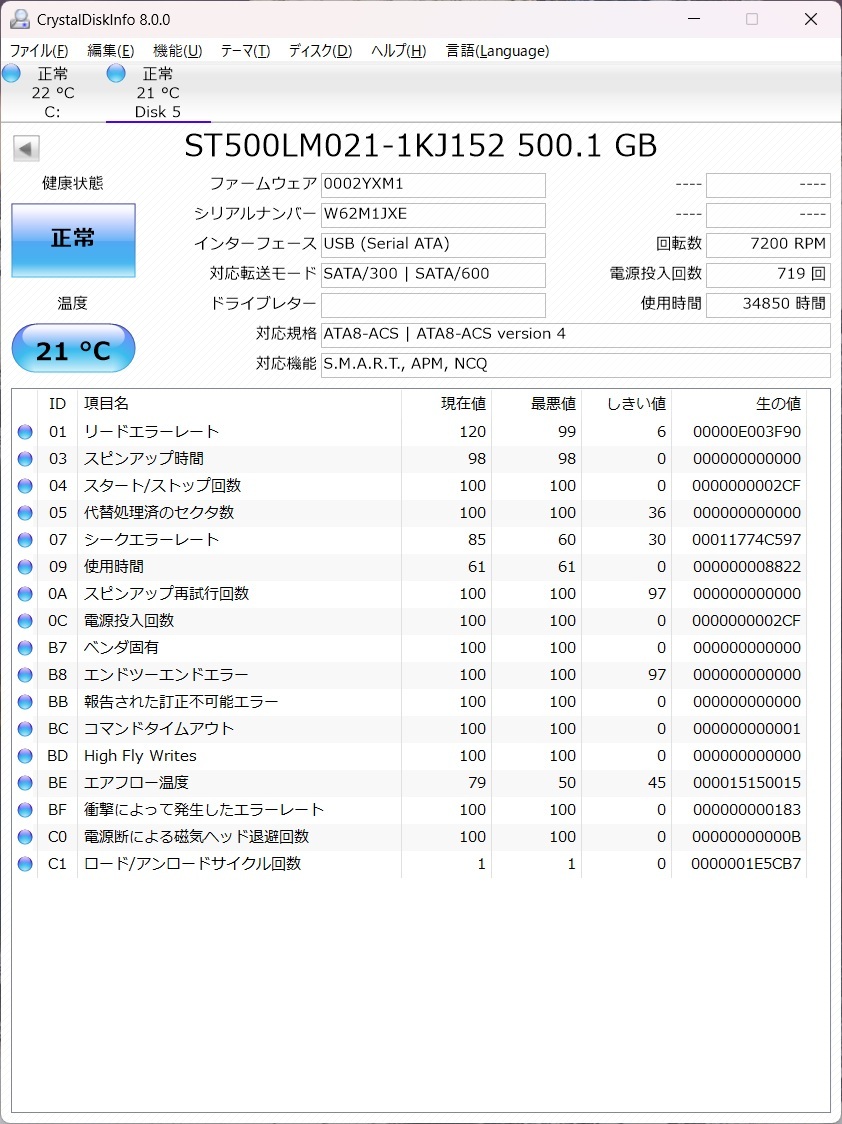Click status orb of row BC コマンドタイムアウト
Image resolution: width=842 pixels, height=1124 pixels.
click(x=25, y=729)
